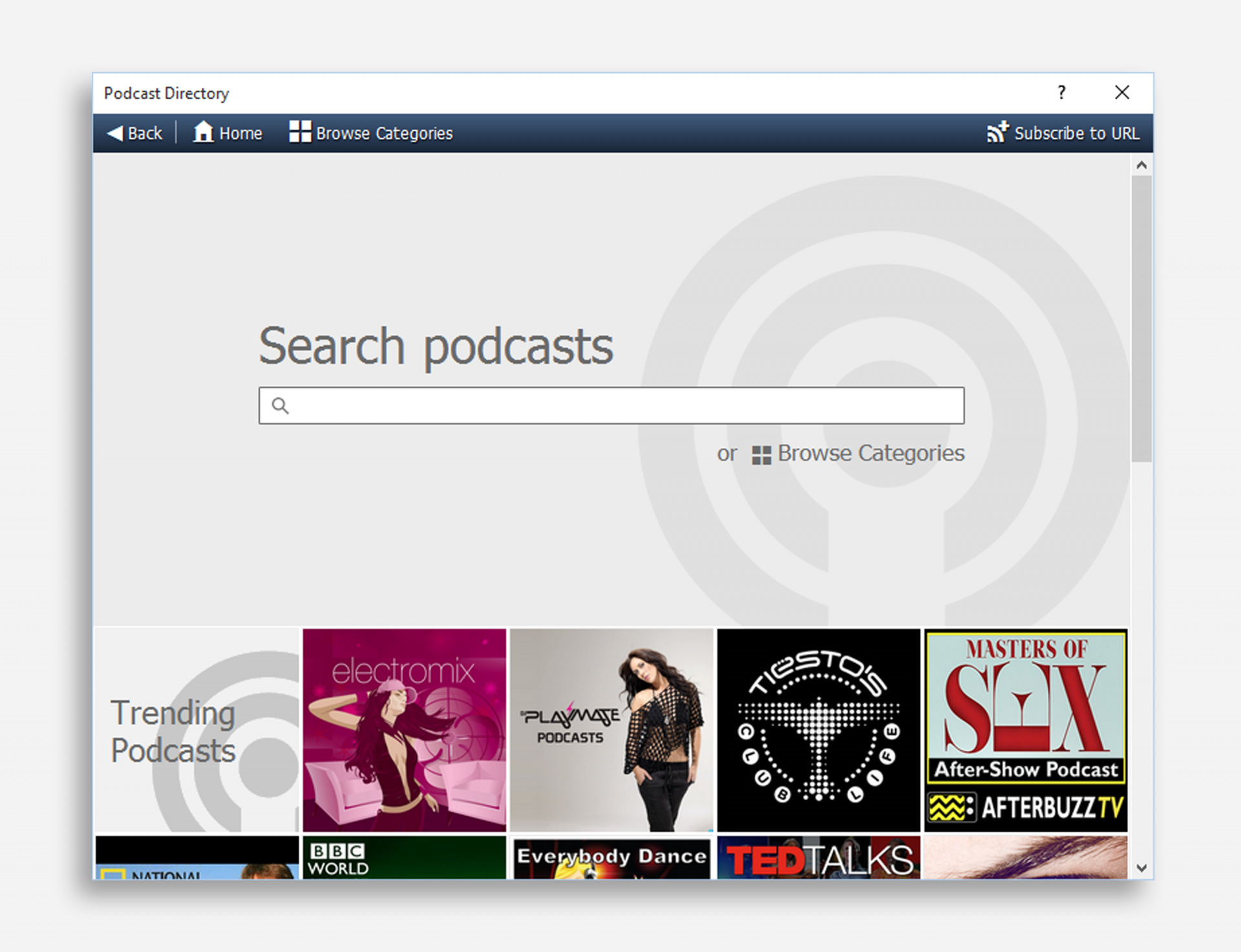Click the grid icon beside lower Browse Categories
Viewport: 1241px width, 952px height.
[x=761, y=455]
